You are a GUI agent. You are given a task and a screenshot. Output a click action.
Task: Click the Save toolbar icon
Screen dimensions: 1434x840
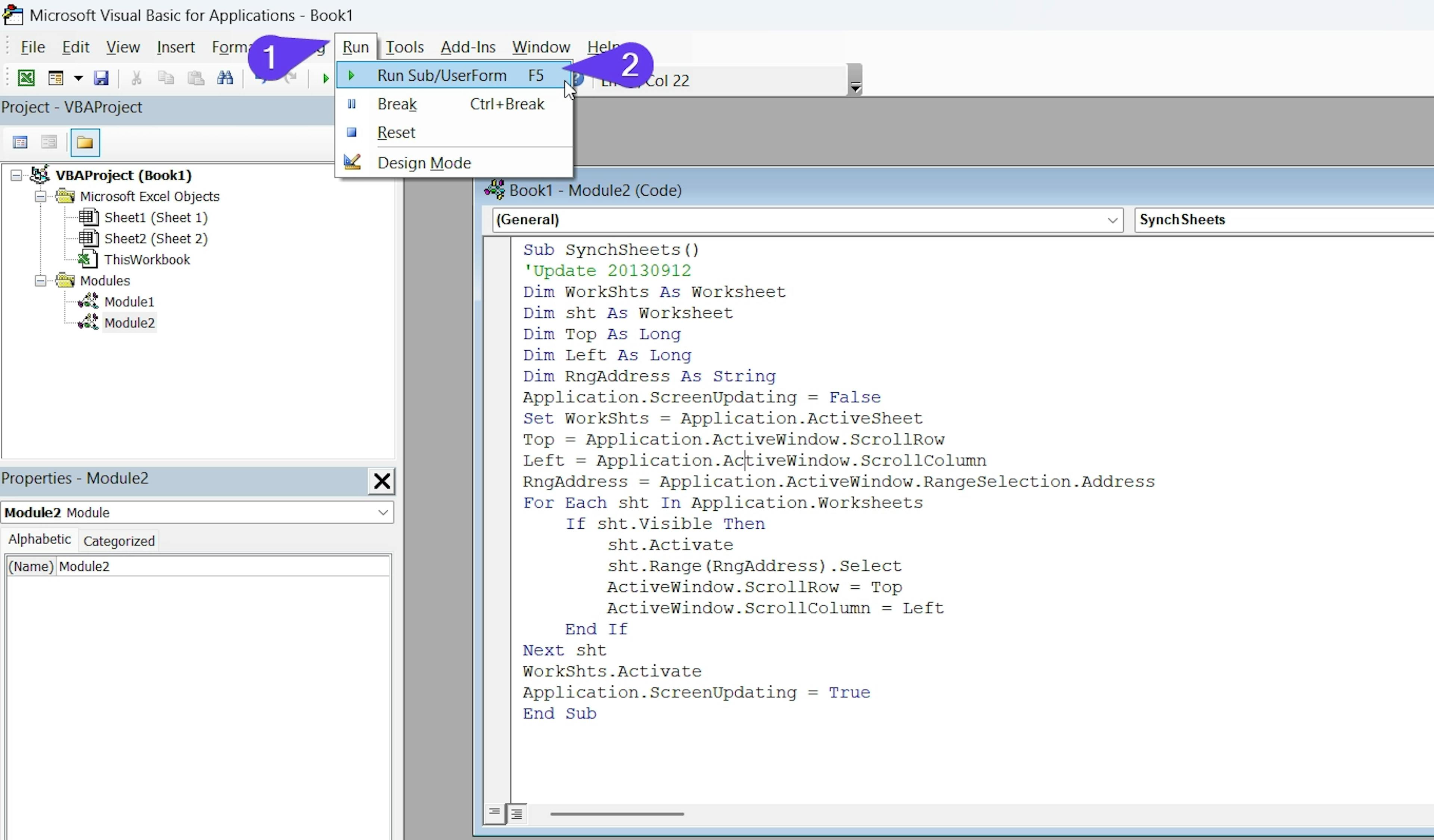tap(101, 78)
